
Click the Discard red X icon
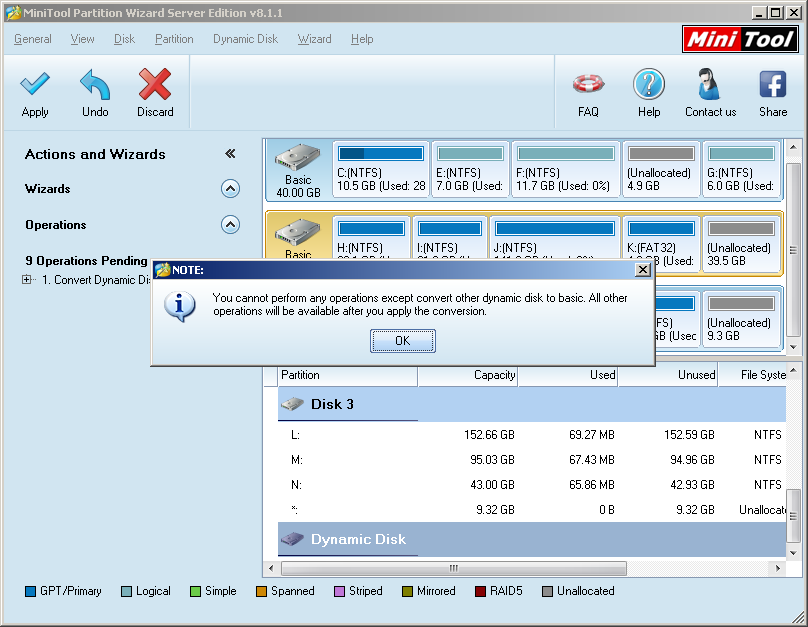point(155,84)
